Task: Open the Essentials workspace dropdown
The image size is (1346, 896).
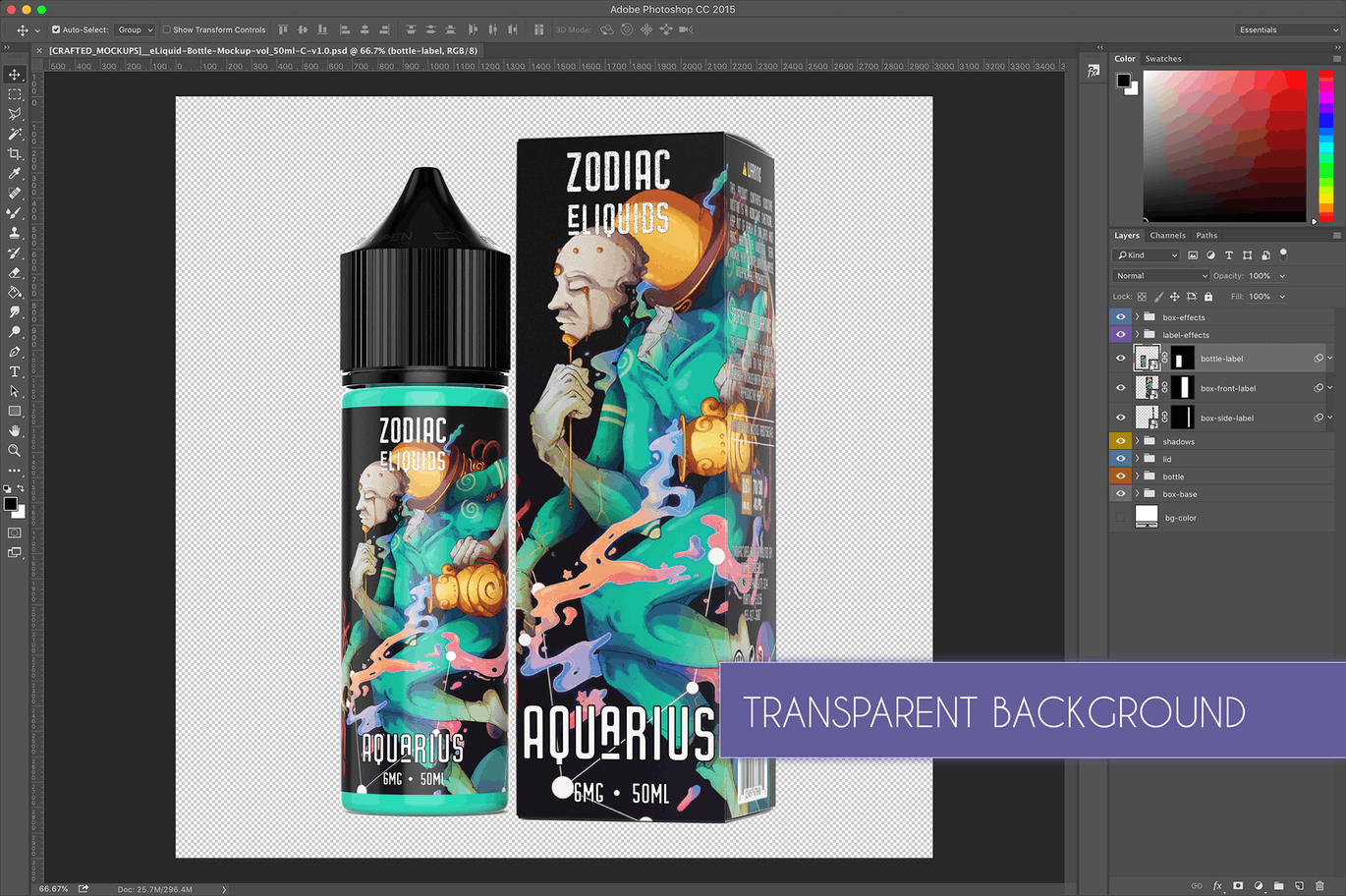Action: click(x=1285, y=29)
